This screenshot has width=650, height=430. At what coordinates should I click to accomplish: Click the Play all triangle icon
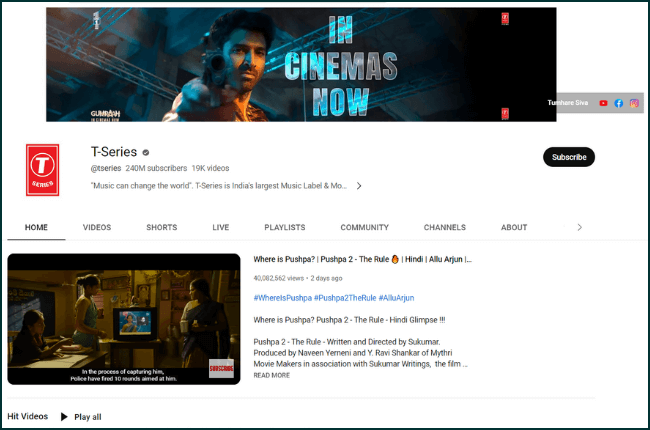(x=64, y=416)
